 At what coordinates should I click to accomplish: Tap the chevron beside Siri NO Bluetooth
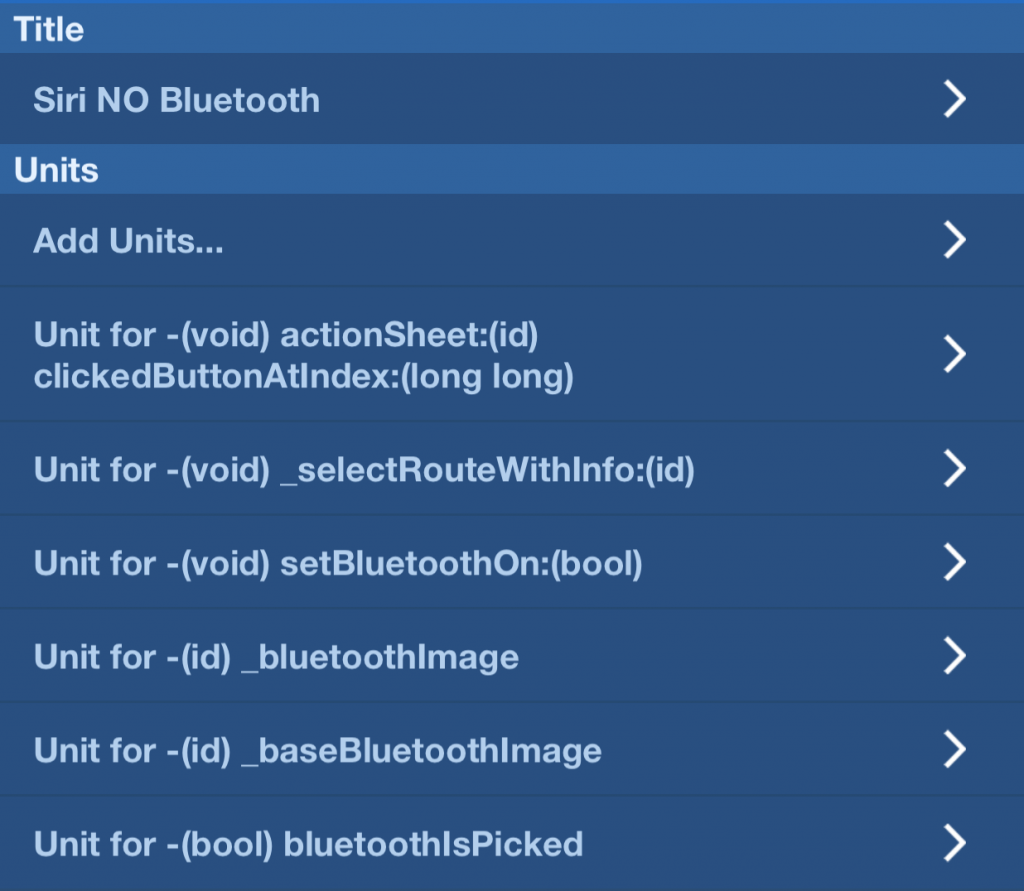tap(954, 99)
